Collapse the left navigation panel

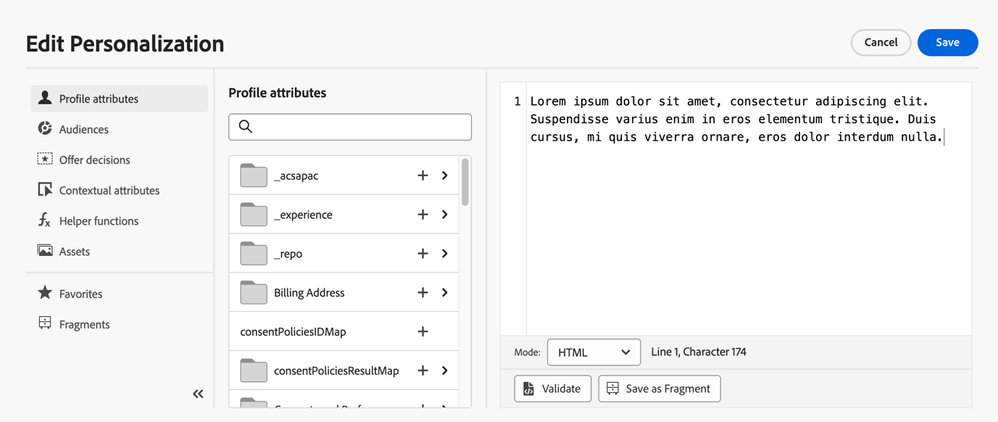[198, 394]
